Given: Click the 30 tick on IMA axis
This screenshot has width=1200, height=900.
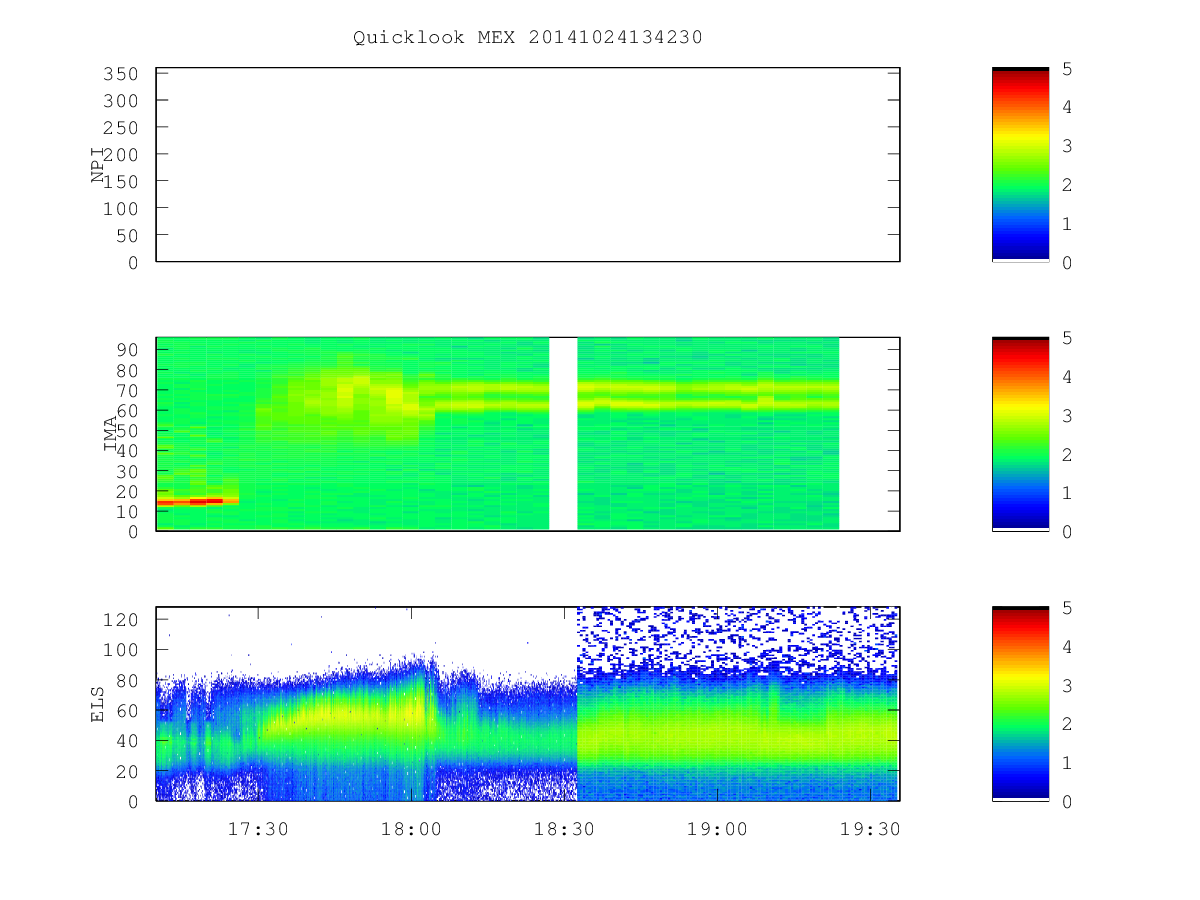Looking at the screenshot, I should pos(127,471).
